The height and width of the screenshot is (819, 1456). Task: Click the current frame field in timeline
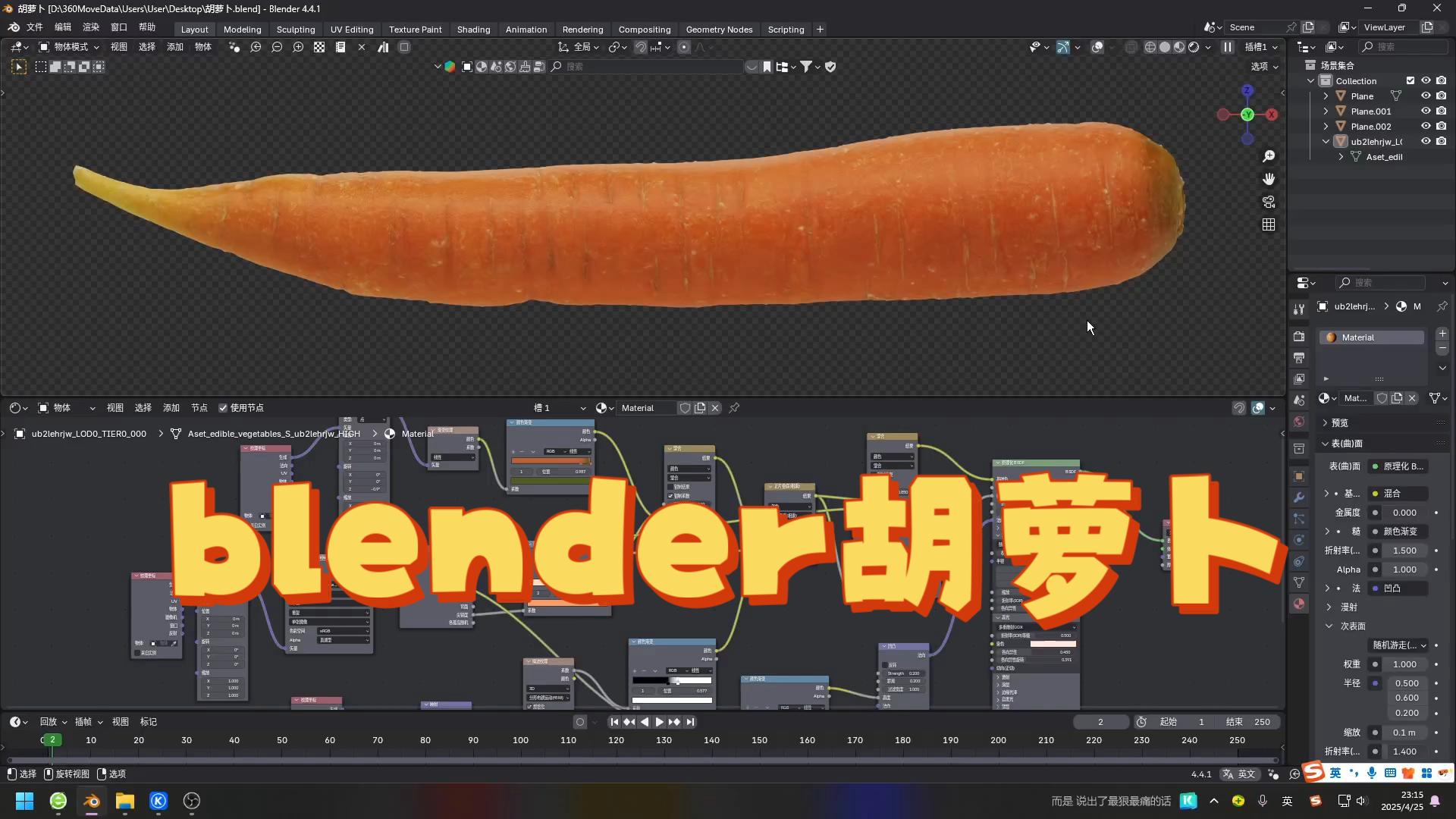click(1100, 722)
